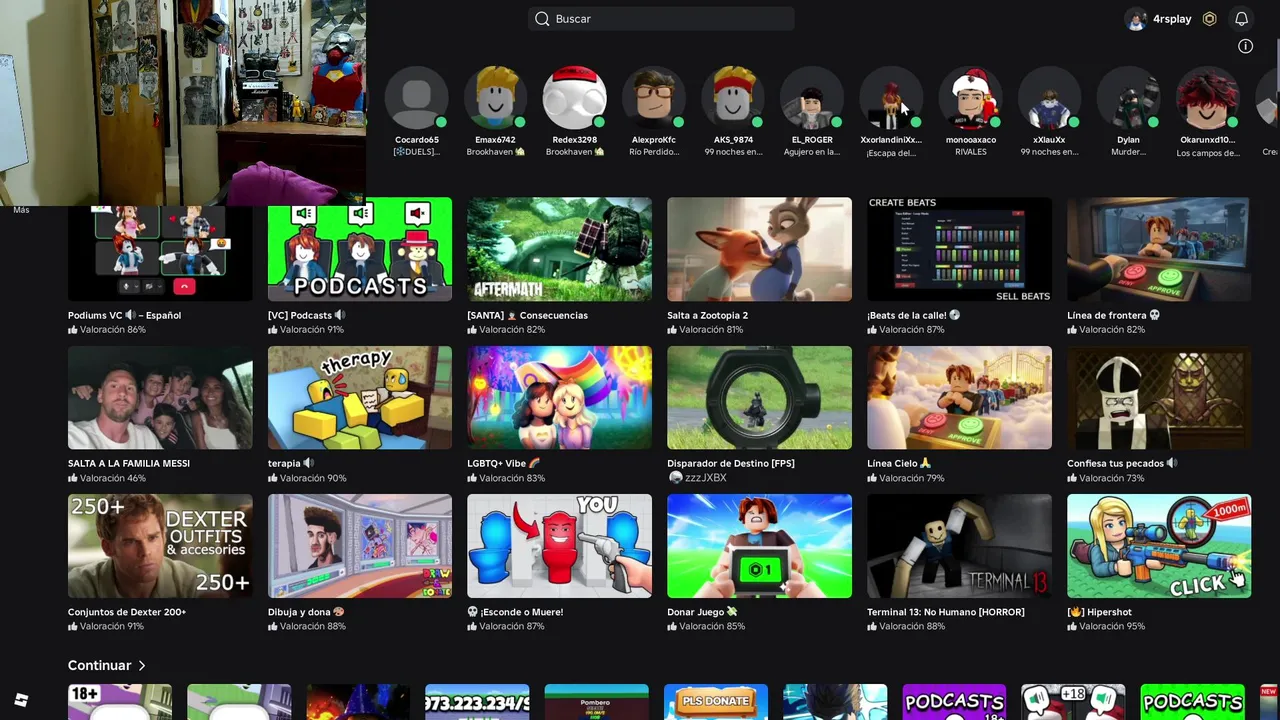Click the Continuar heading

click(x=99, y=665)
